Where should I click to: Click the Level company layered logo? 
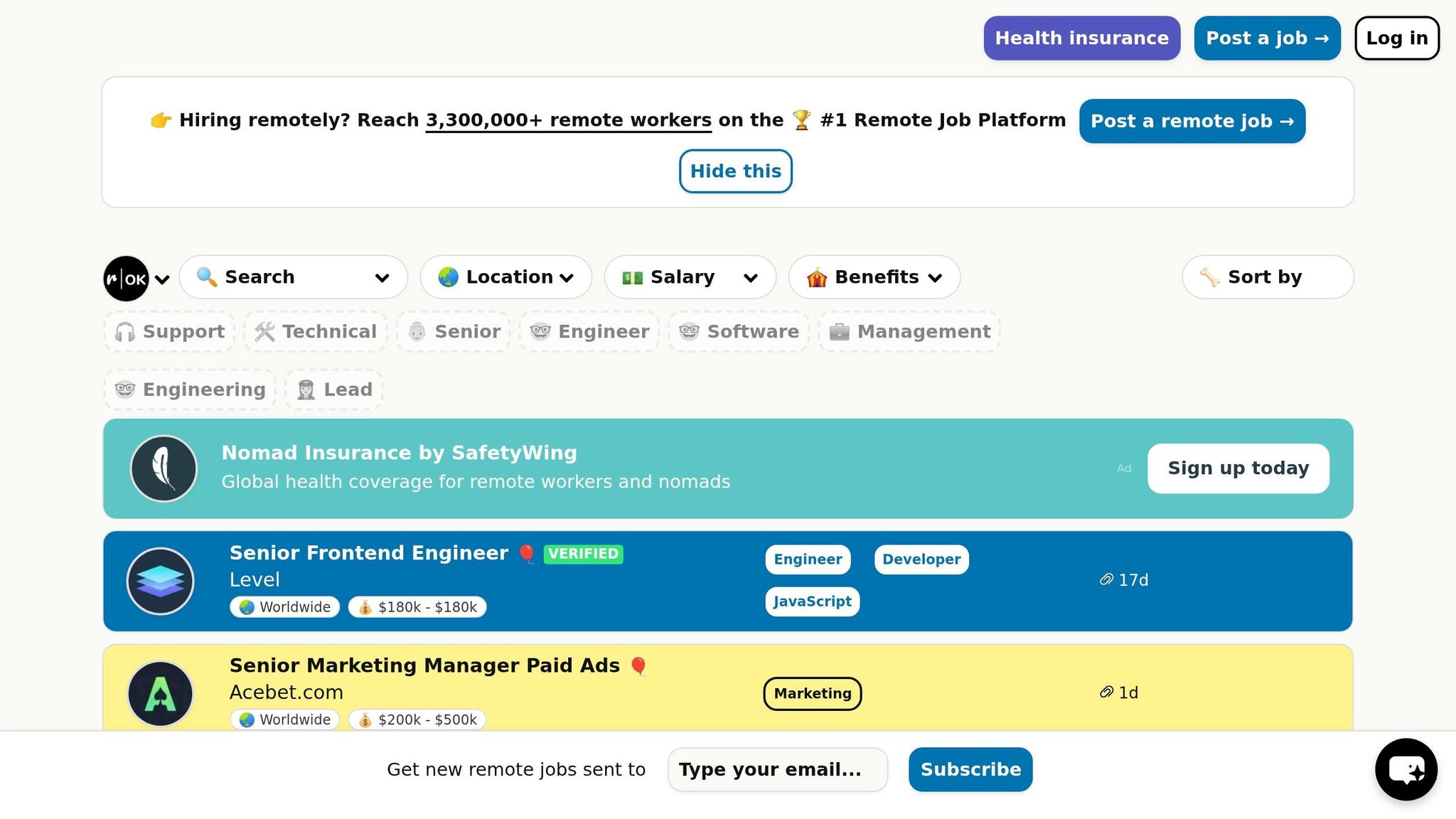161,581
